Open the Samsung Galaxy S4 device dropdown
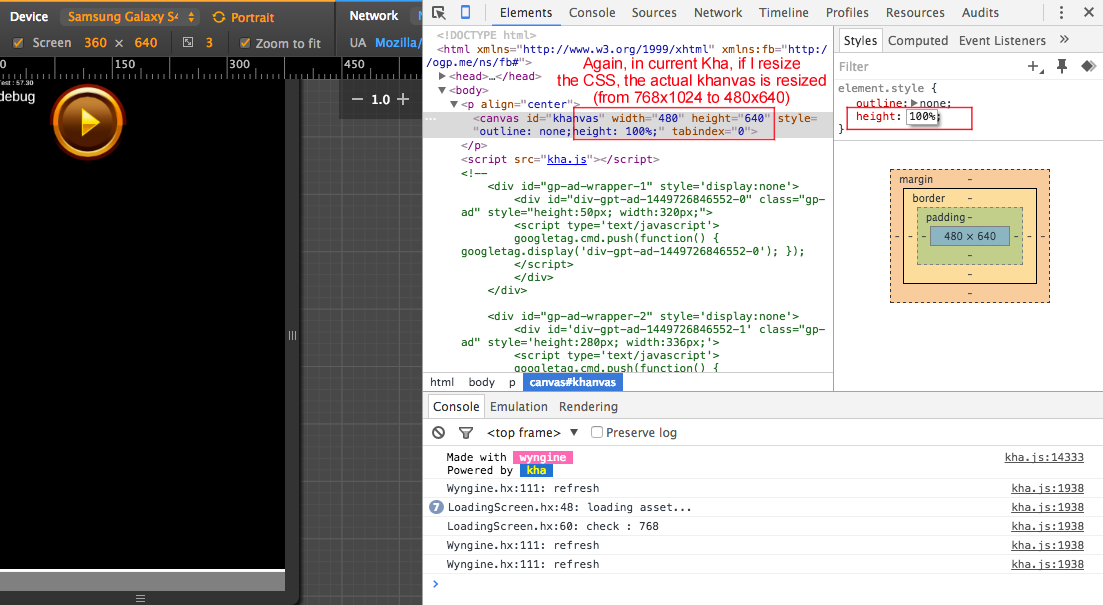Screen dimensions: 1103x605 tap(130, 17)
